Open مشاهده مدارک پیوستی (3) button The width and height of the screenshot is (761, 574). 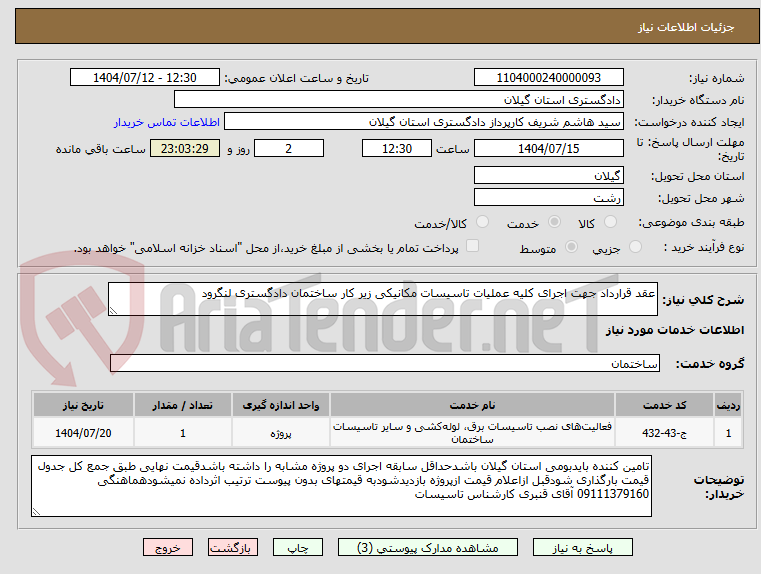click(x=428, y=547)
